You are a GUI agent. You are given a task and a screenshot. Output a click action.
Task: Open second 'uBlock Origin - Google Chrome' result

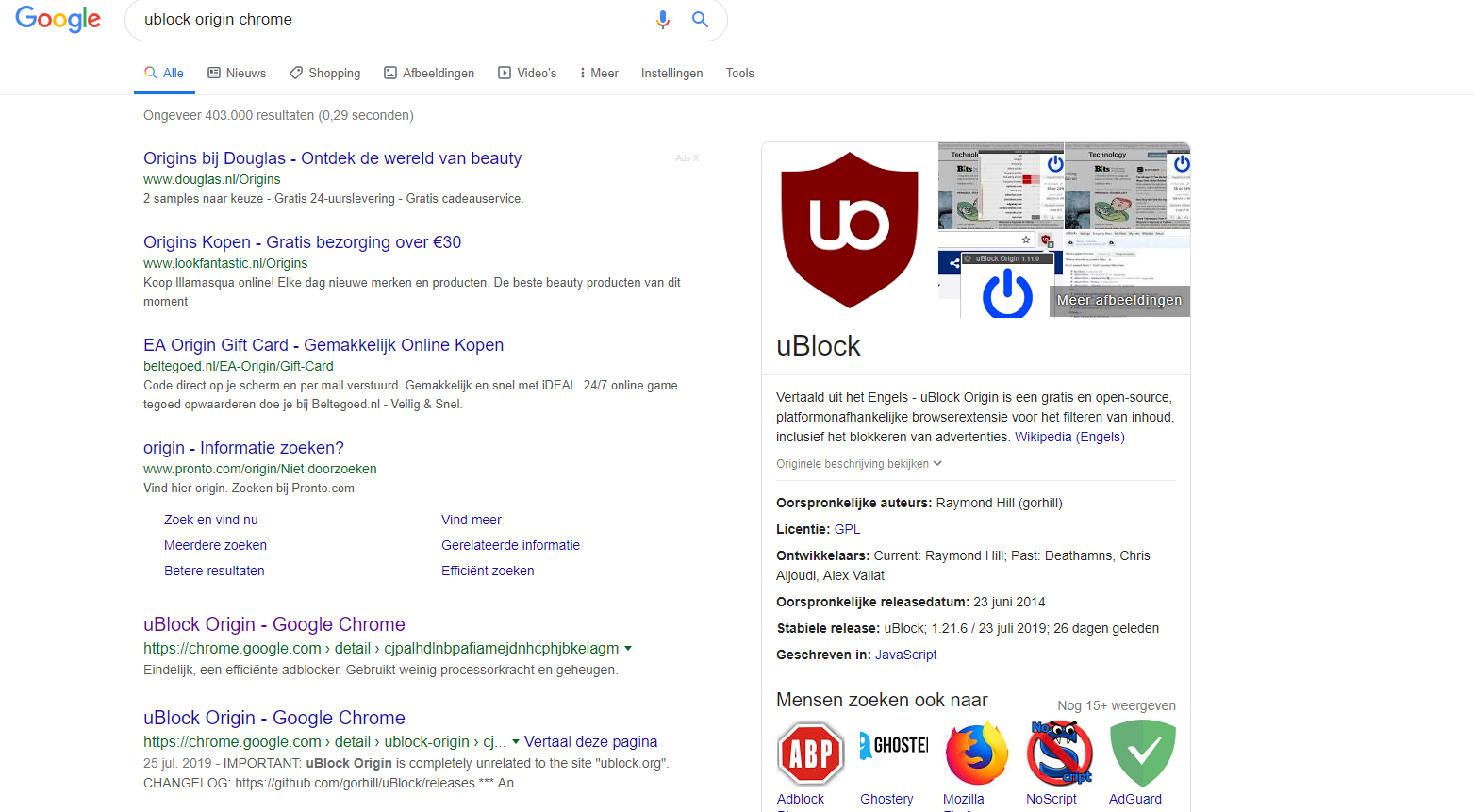(274, 718)
